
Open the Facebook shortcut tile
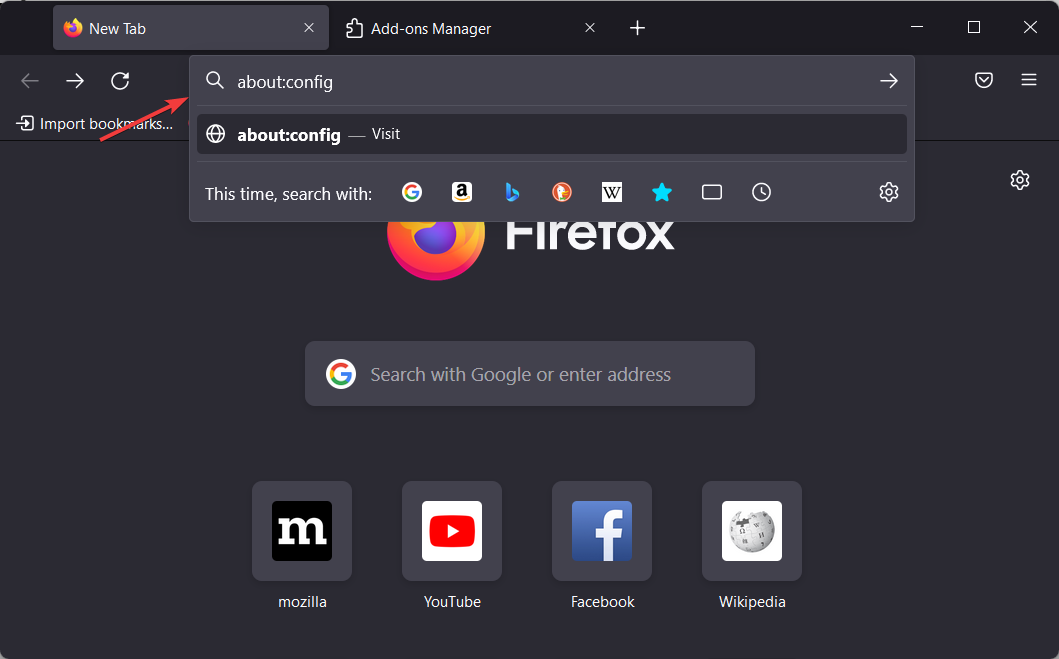602,531
